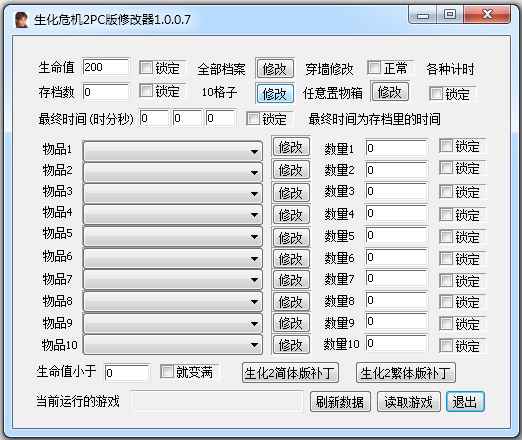Click 修改 button next to 物品2

pos(291,170)
